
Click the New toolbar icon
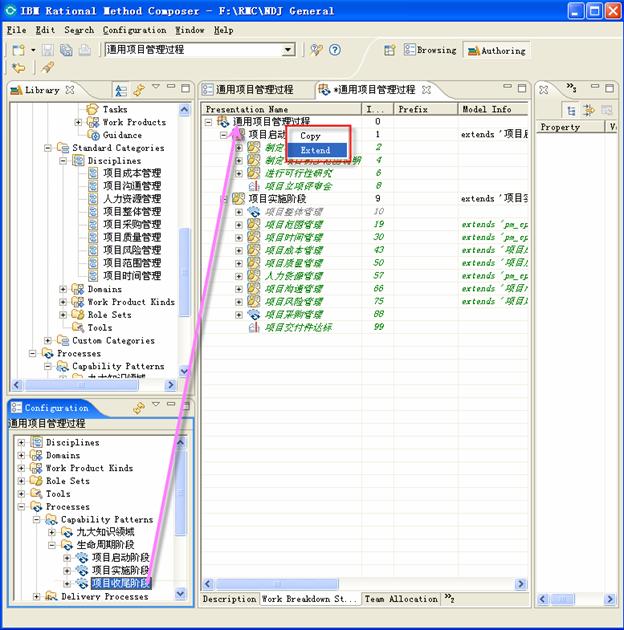[x=18, y=50]
